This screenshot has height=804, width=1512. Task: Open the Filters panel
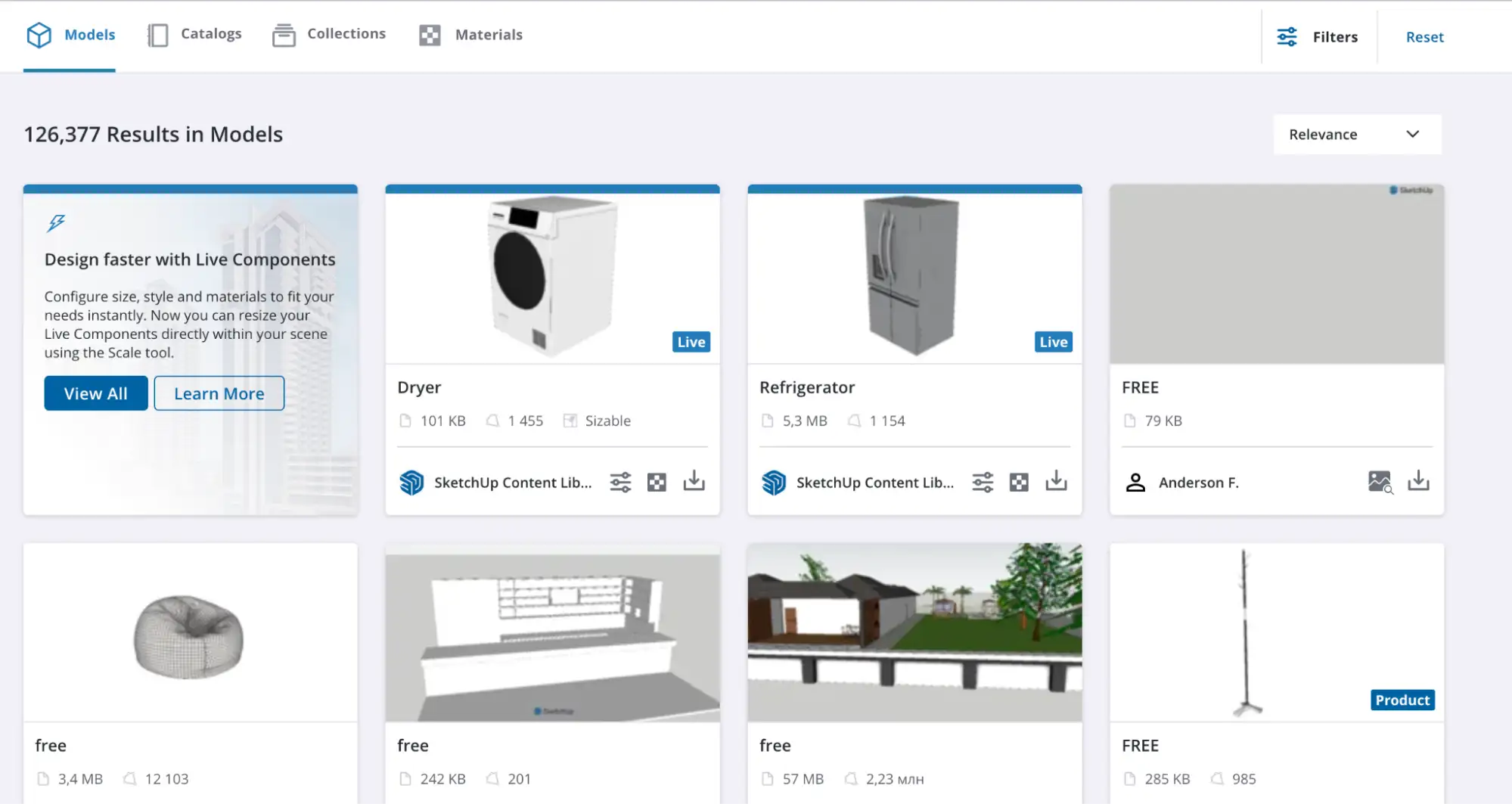click(1318, 37)
